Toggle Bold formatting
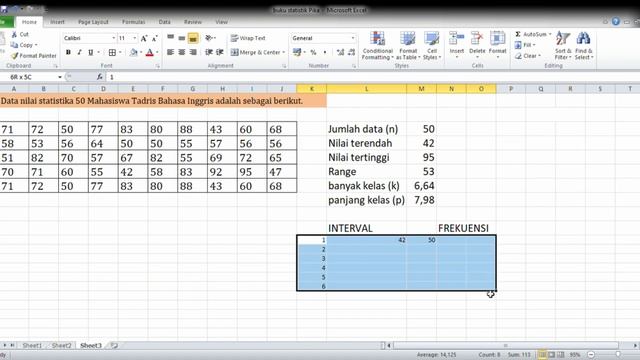640x360 pixels. 68,52
